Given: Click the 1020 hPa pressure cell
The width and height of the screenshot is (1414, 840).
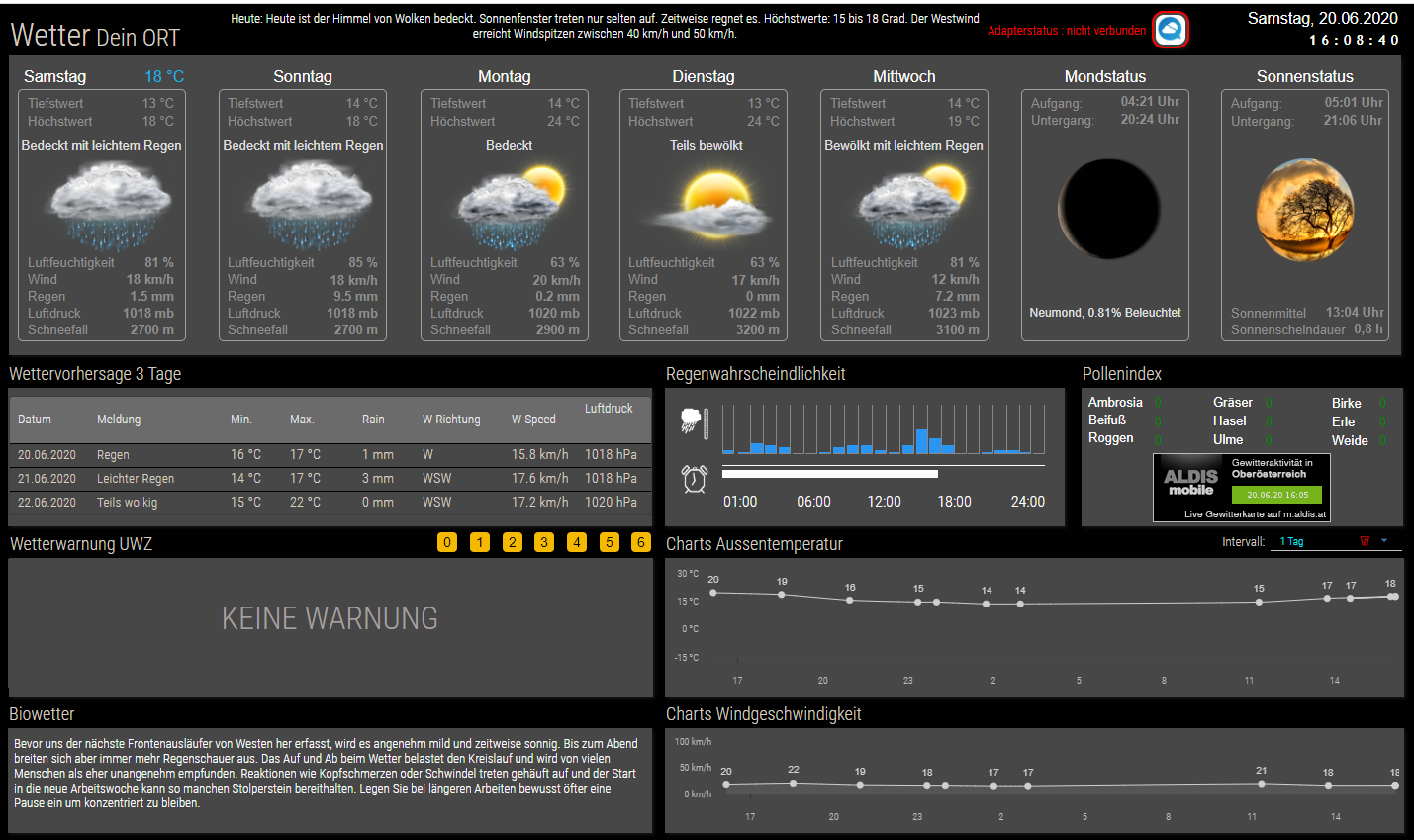Looking at the screenshot, I should coord(611,503).
